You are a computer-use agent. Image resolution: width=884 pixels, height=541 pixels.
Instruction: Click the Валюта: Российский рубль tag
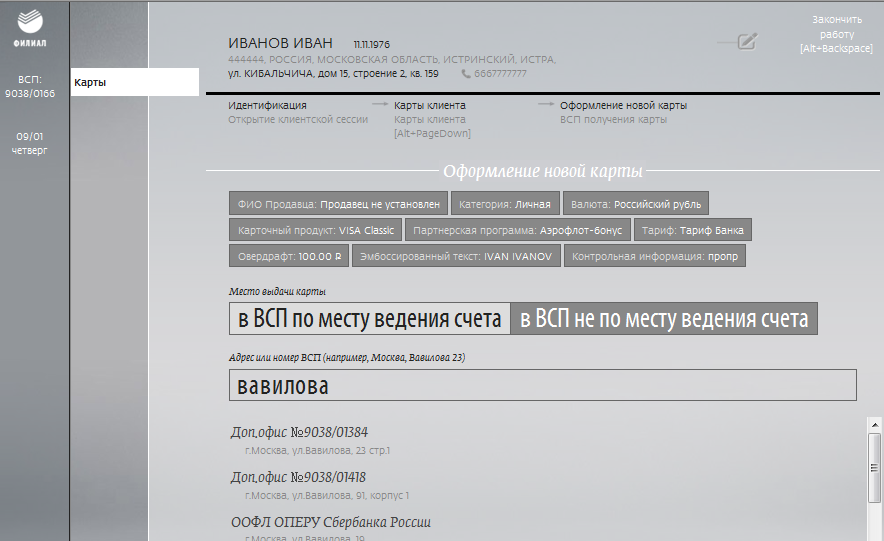tap(635, 204)
